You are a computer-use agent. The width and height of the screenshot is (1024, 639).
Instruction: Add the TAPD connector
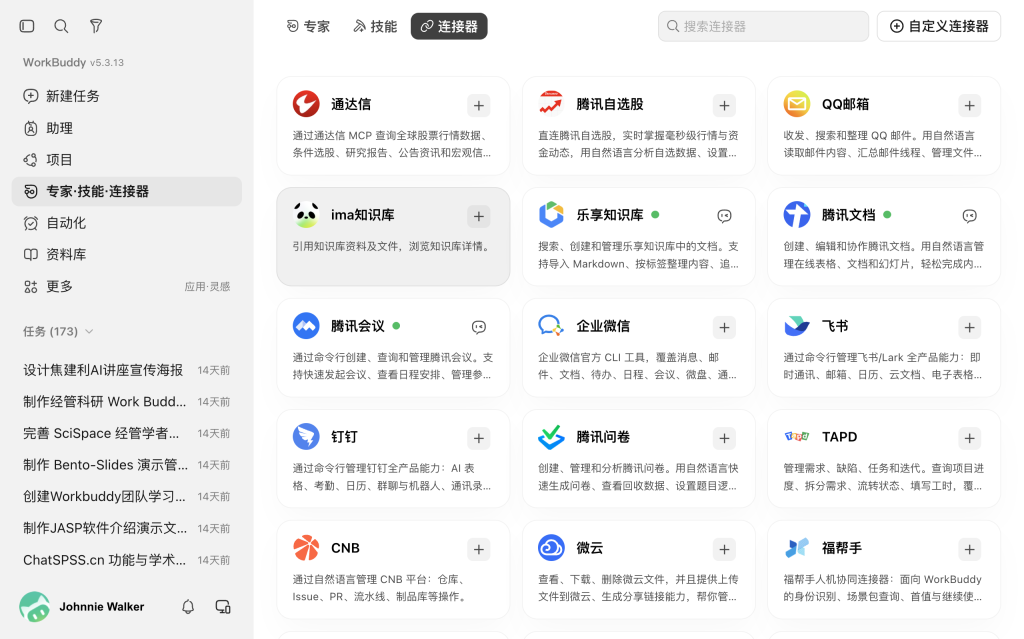pyautogui.click(x=970, y=438)
